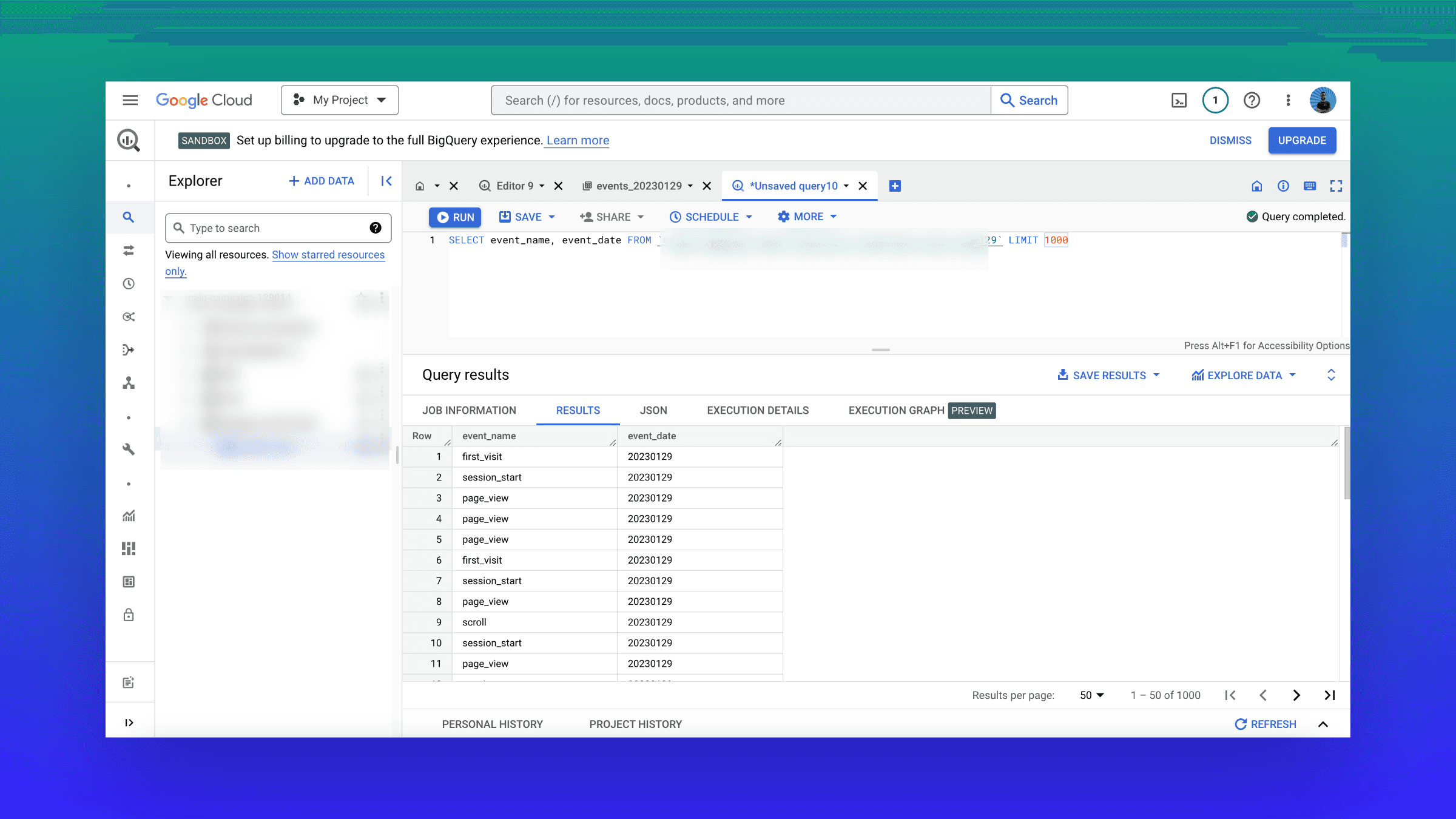Switch to the EXECUTION DETAILS tab
Viewport: 1456px width, 819px height.
tap(758, 411)
